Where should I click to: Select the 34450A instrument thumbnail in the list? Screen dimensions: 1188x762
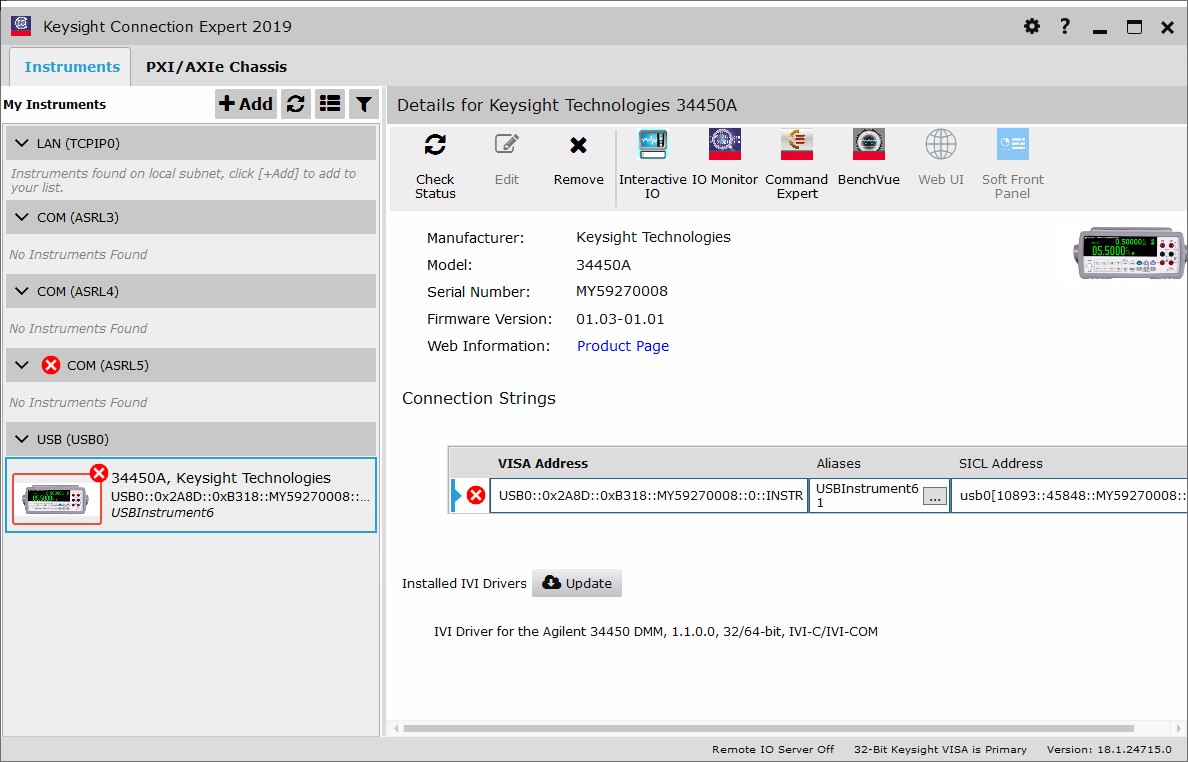[x=57, y=498]
